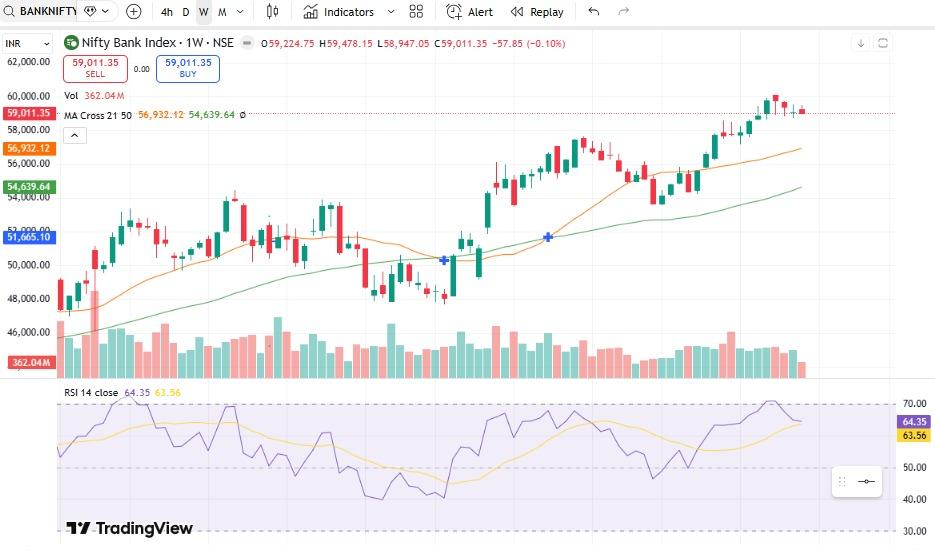Click the 30.00 RSI axis label
The height and width of the screenshot is (550, 935).
[x=915, y=531]
